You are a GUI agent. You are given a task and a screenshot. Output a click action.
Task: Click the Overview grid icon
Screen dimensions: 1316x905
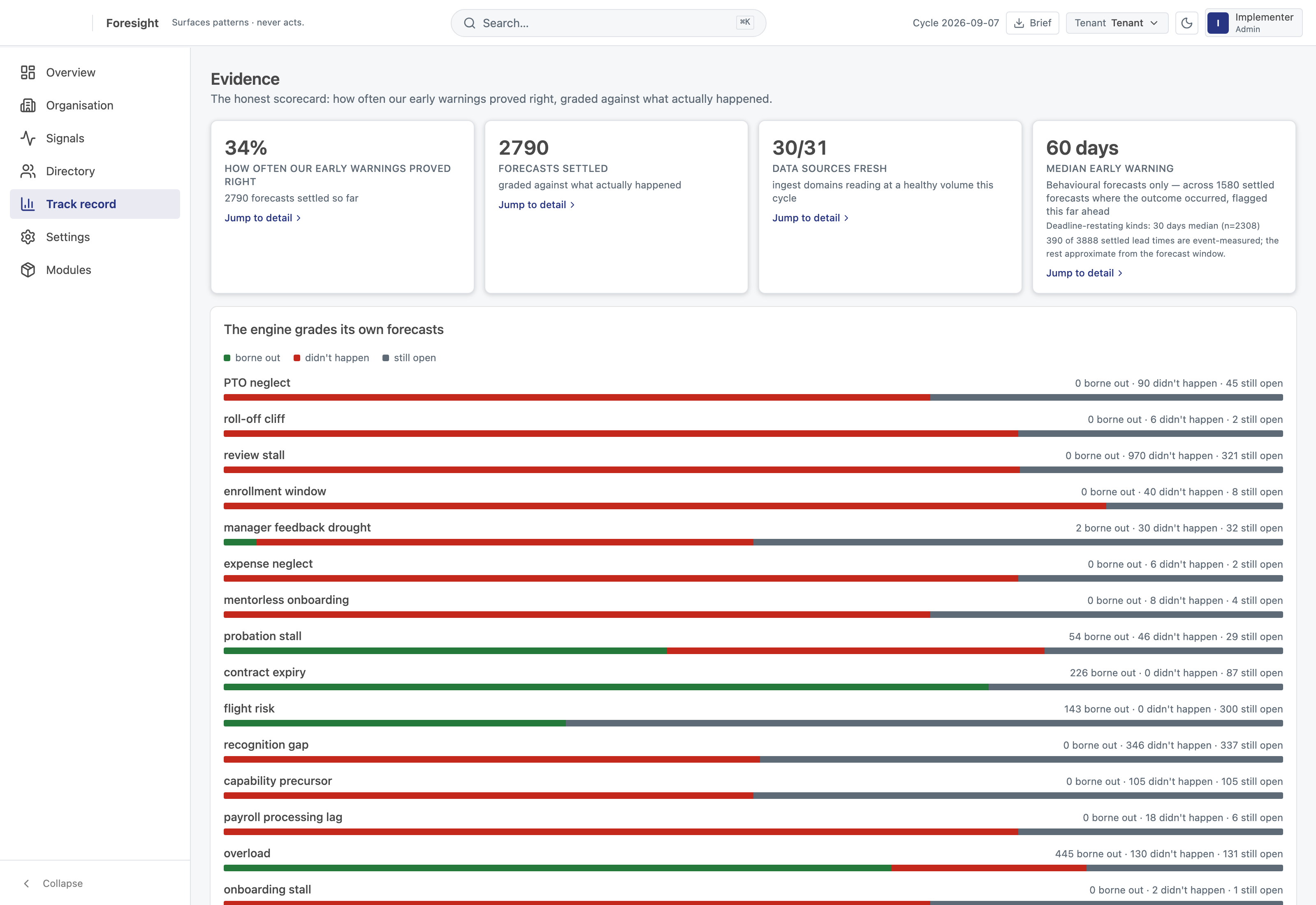point(28,72)
